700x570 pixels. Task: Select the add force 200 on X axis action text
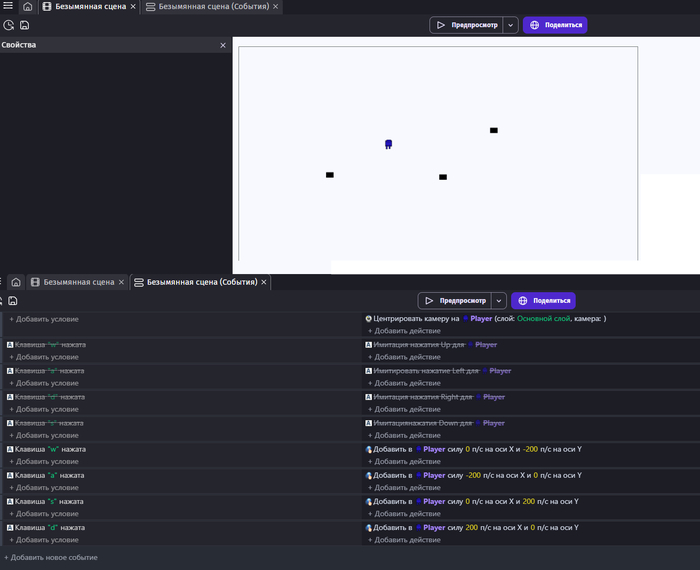[x=476, y=528]
